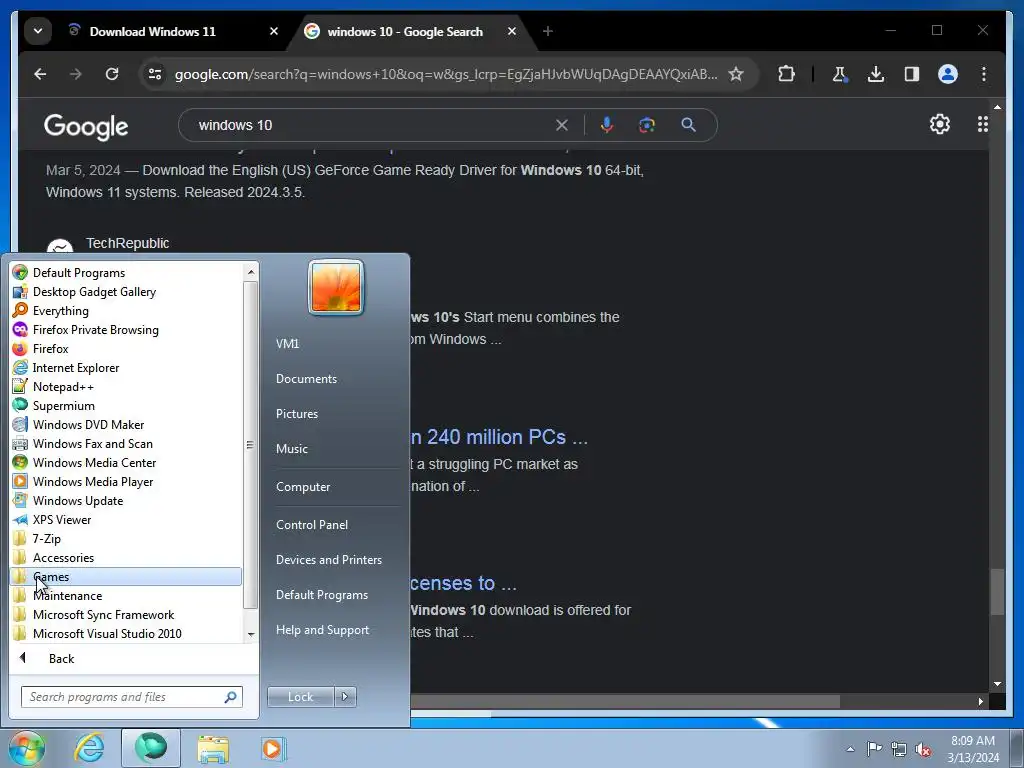Image resolution: width=1024 pixels, height=768 pixels.
Task: Show hidden tray icons arrow
Action: point(850,749)
